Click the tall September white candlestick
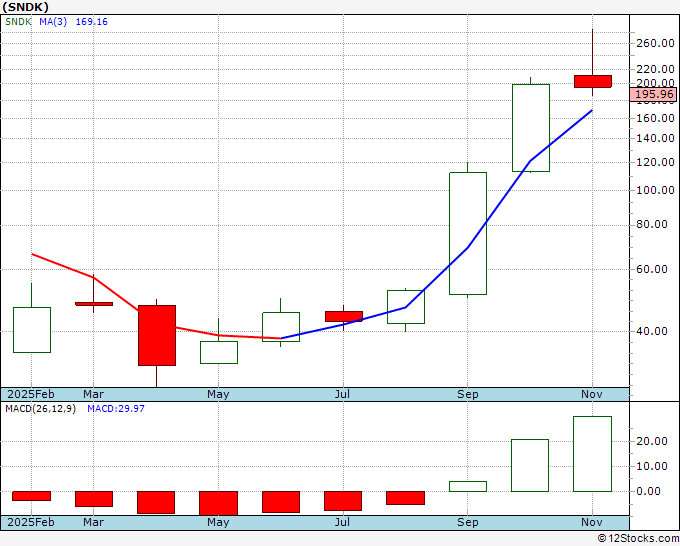The height and width of the screenshot is (546, 680). [468, 233]
